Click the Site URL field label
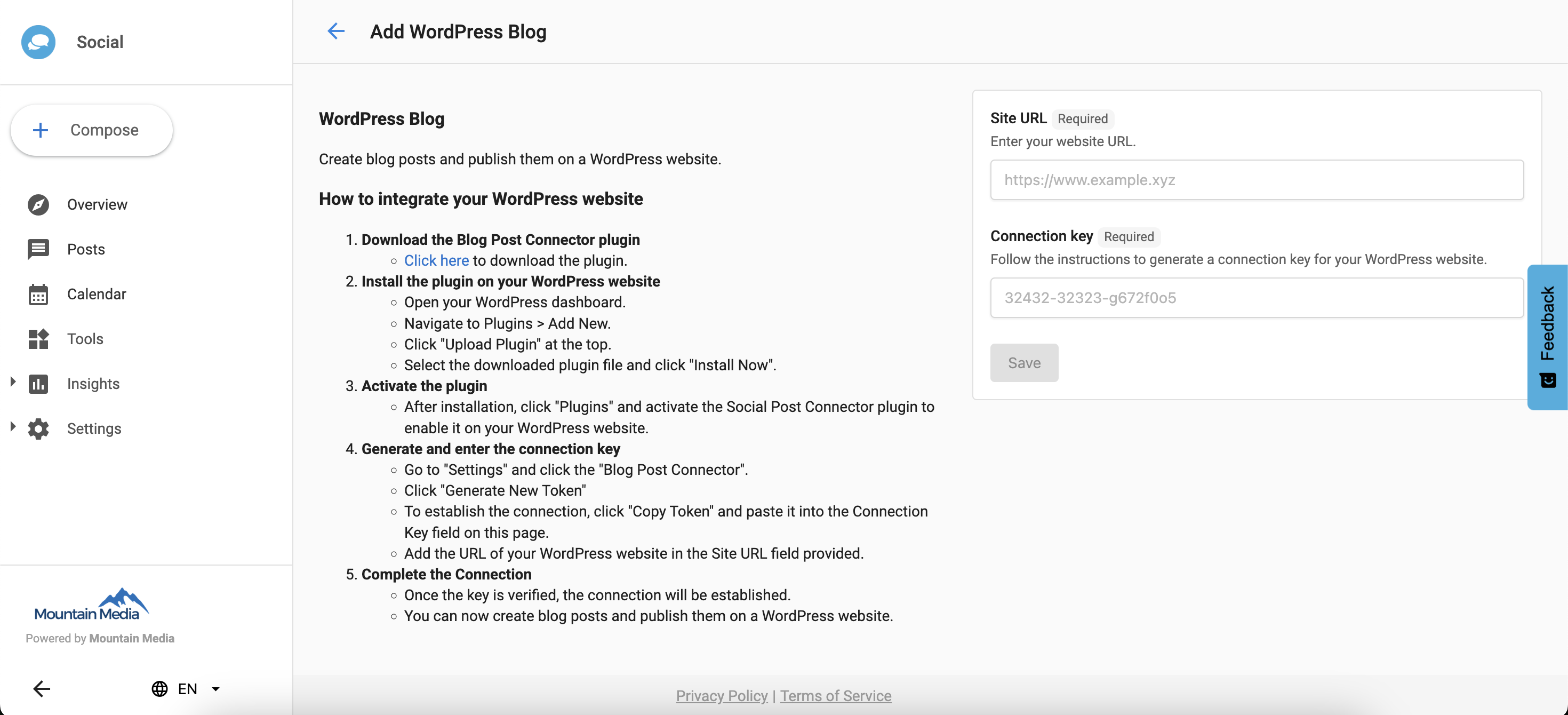This screenshot has height=715, width=1568. [1018, 118]
